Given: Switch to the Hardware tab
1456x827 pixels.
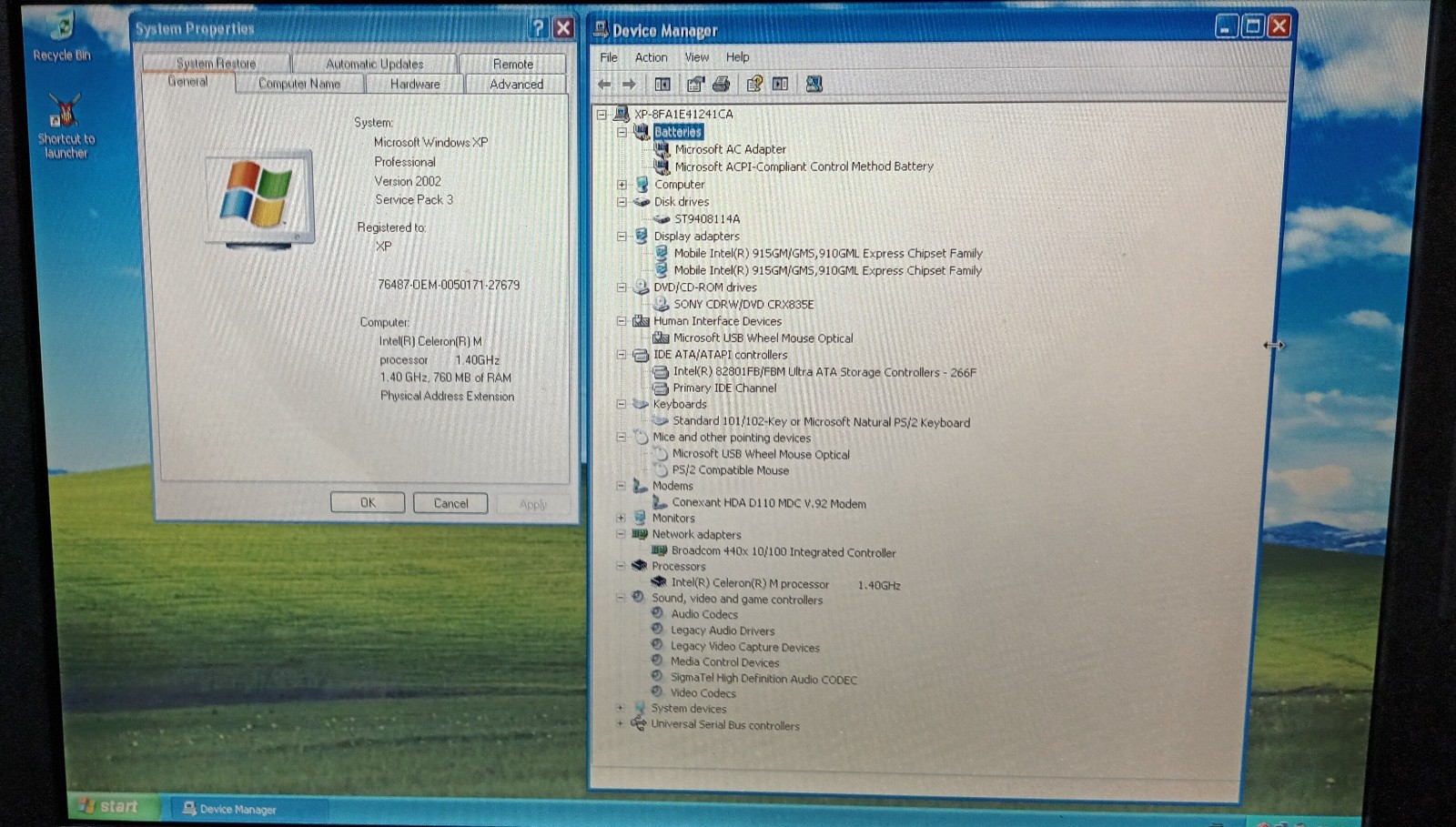Looking at the screenshot, I should [415, 84].
